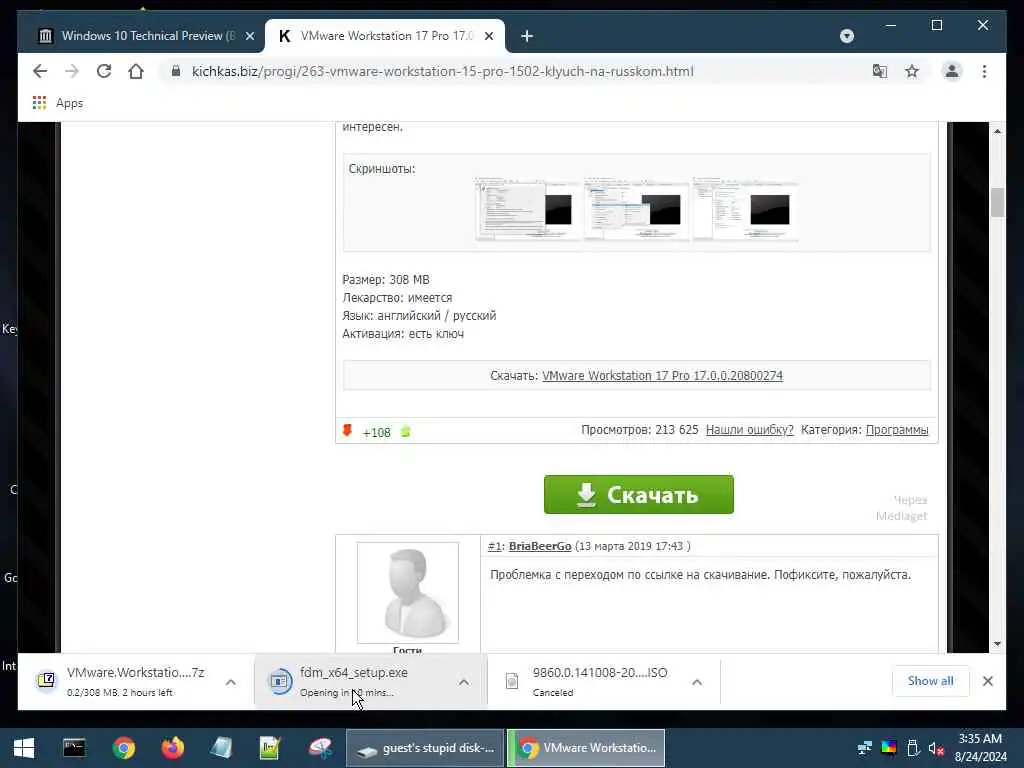This screenshot has height=768, width=1024.
Task: Open the notepad-like taskbar icon
Action: 221,748
